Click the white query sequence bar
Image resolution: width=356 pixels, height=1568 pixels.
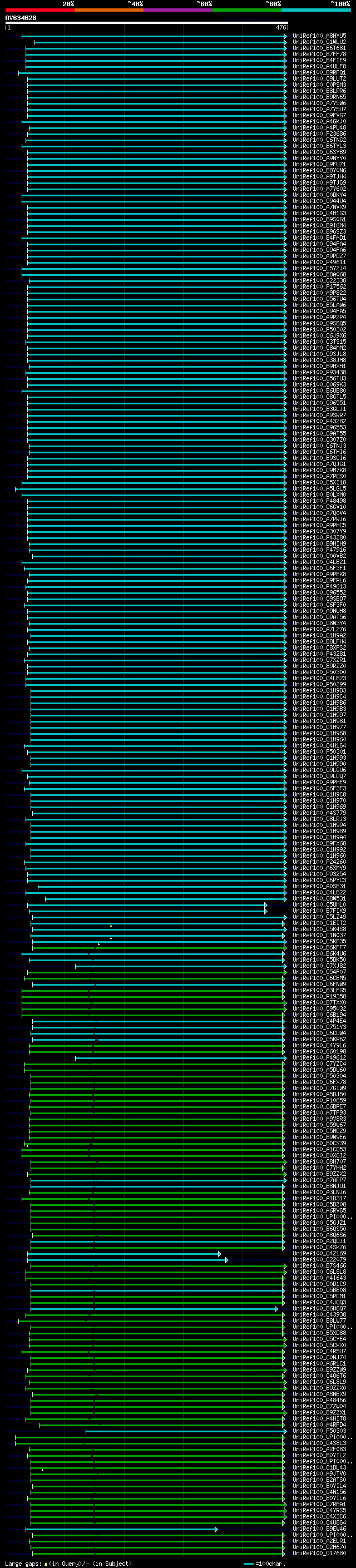tap(147, 22)
